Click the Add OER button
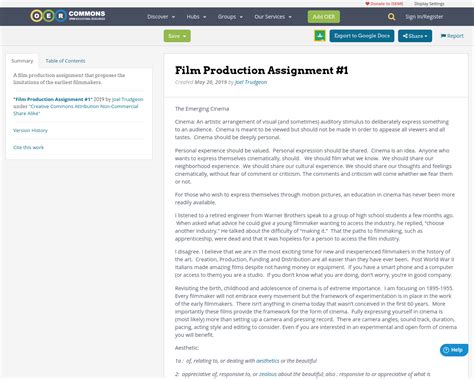This screenshot has width=474, height=379. coord(324,17)
